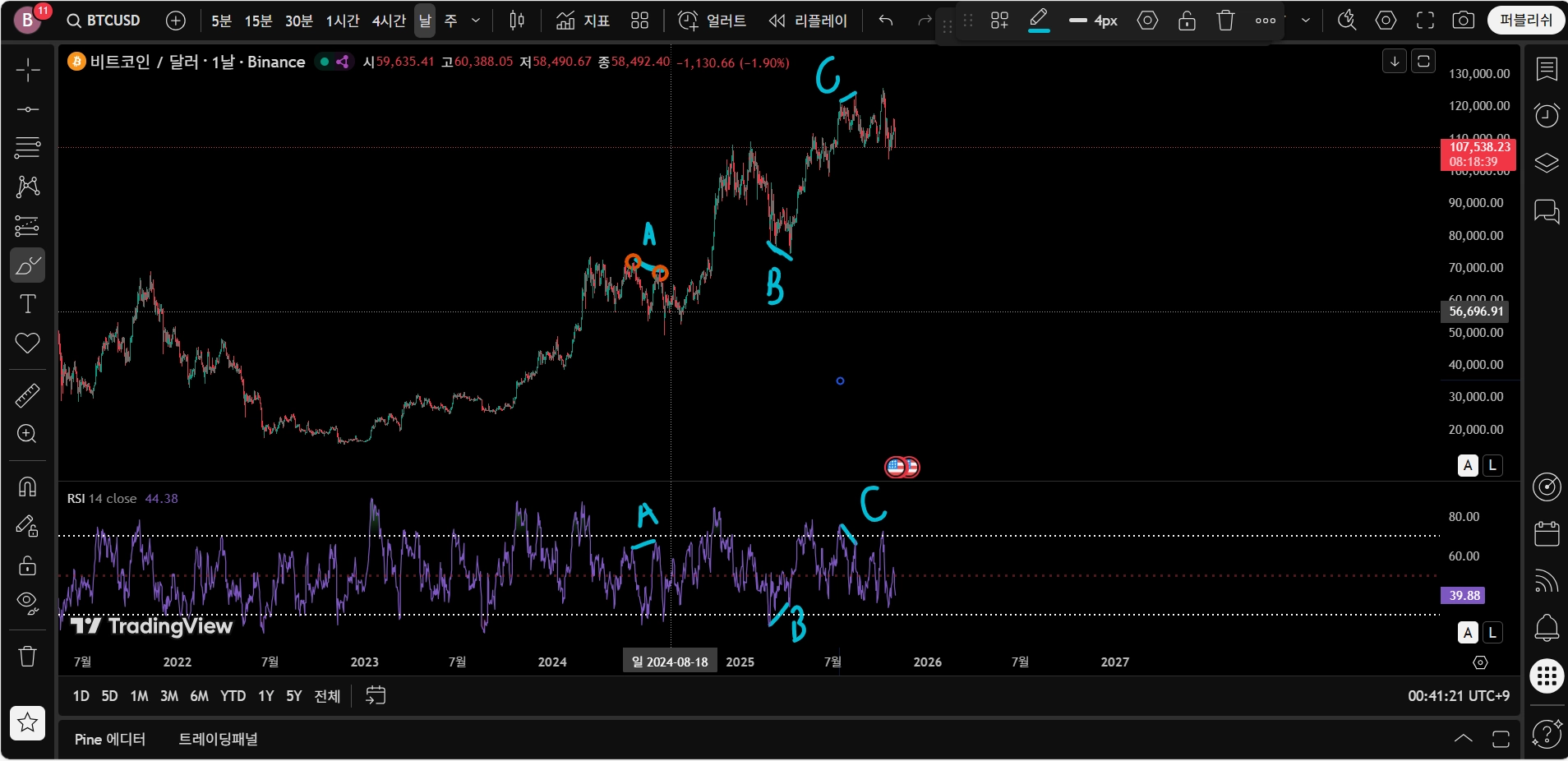The image size is (1568, 761).
Task: Open the help center question icon
Action: click(1547, 733)
